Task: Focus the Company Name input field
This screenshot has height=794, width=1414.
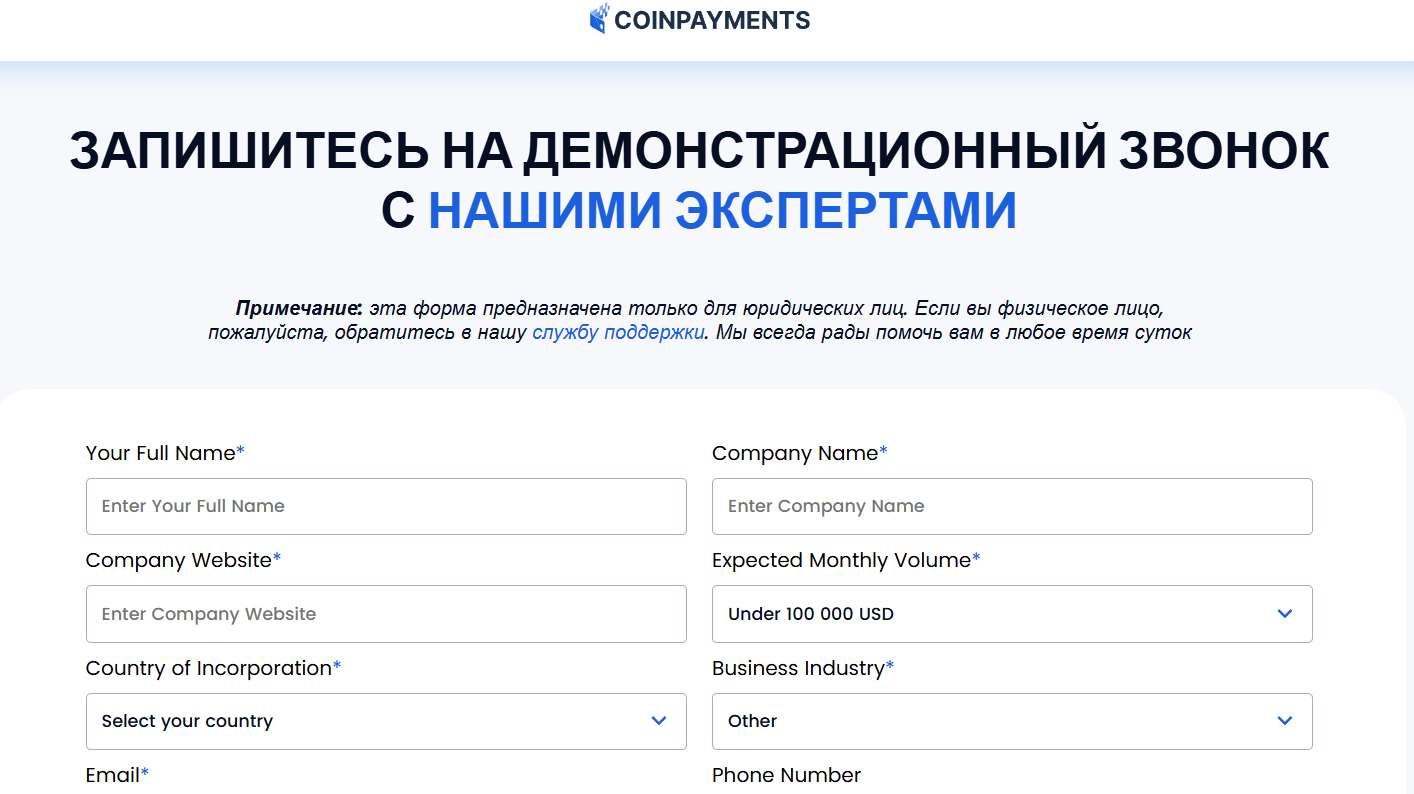Action: coord(1012,506)
